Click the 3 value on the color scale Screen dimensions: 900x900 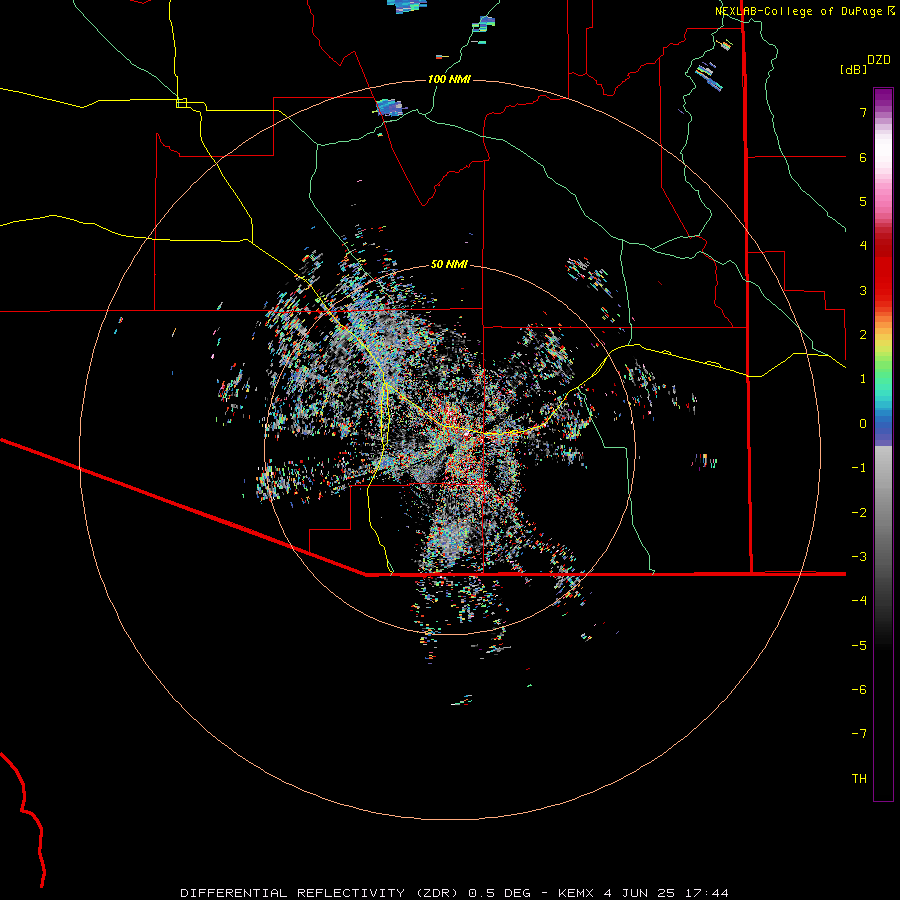(863, 290)
